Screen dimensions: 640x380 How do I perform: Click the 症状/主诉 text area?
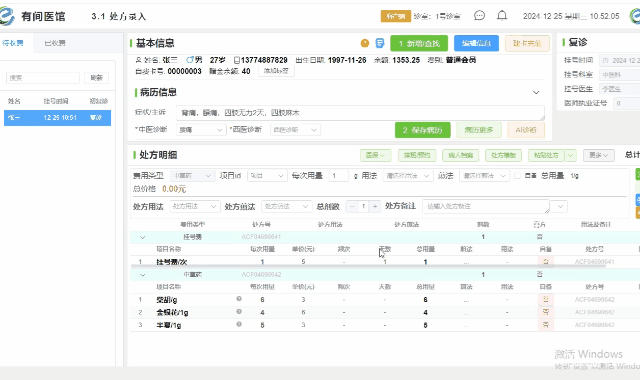[360, 113]
